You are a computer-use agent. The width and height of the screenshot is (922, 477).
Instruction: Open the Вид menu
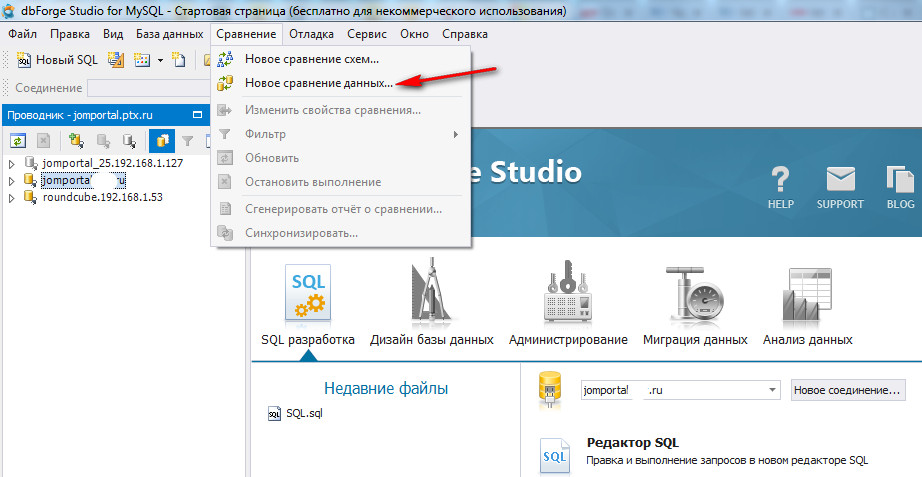click(x=113, y=34)
